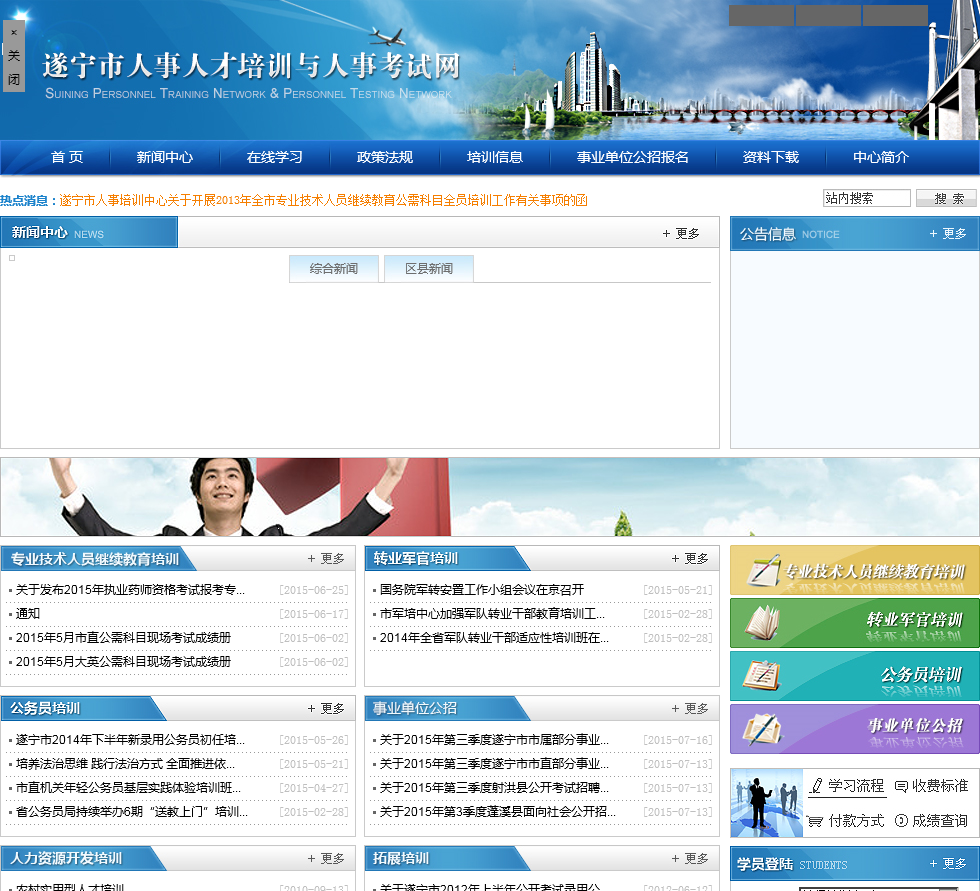Click the purple 事业单位公招 banner button
This screenshot has width=980, height=891.
(x=854, y=729)
